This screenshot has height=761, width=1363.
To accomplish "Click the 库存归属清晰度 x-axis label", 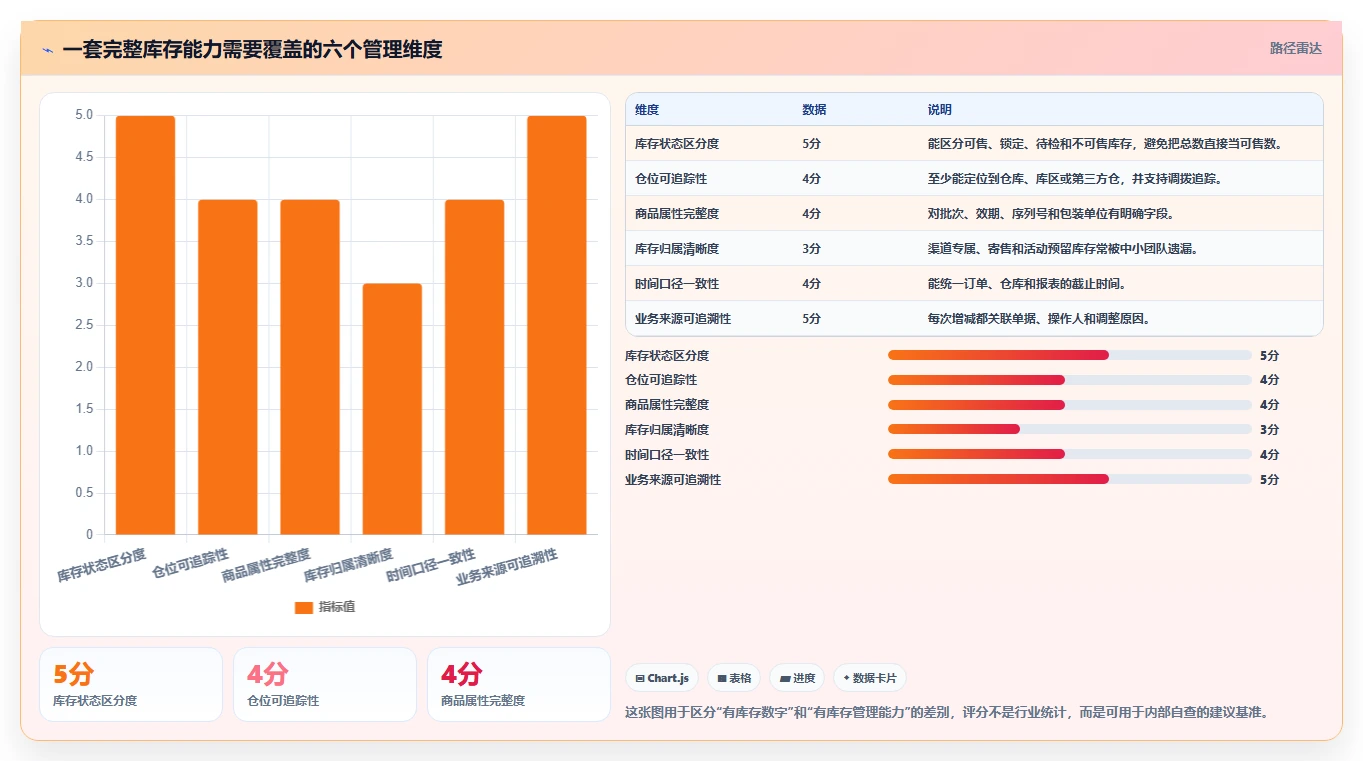I will pos(349,565).
